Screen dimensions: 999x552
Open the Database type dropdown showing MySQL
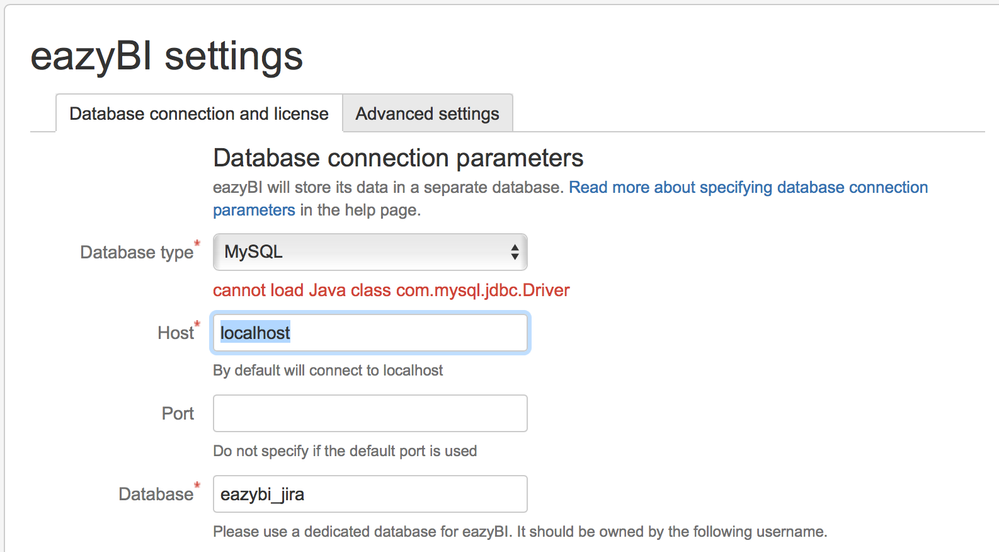click(370, 252)
